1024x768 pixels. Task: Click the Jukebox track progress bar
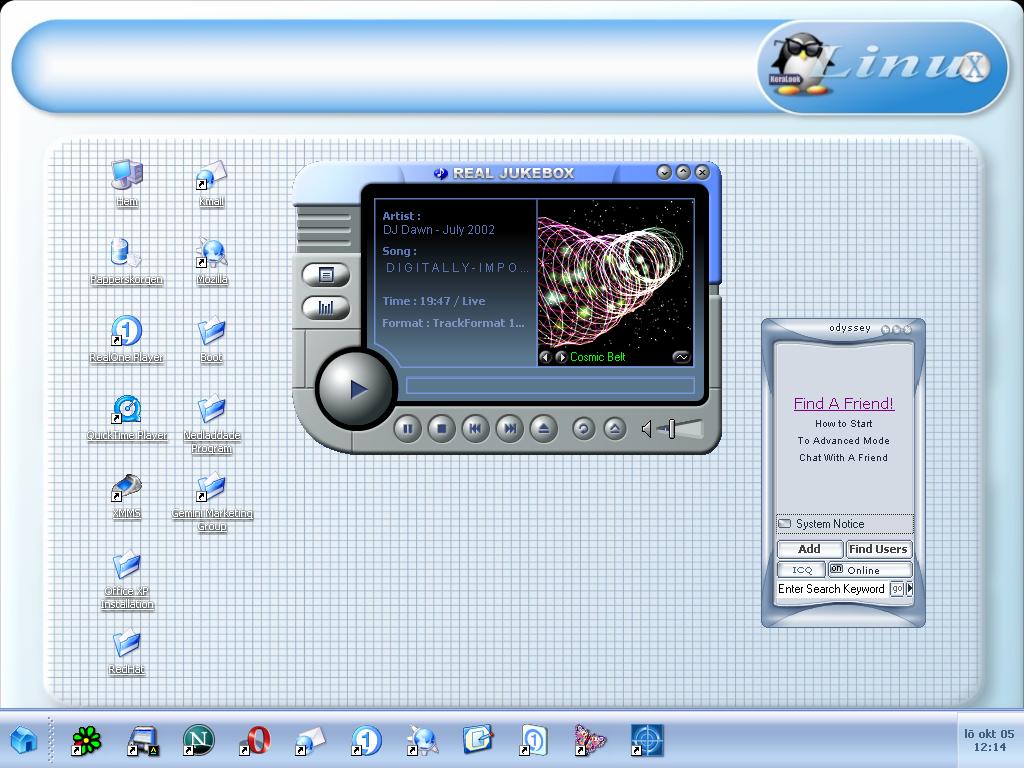pyautogui.click(x=550, y=385)
